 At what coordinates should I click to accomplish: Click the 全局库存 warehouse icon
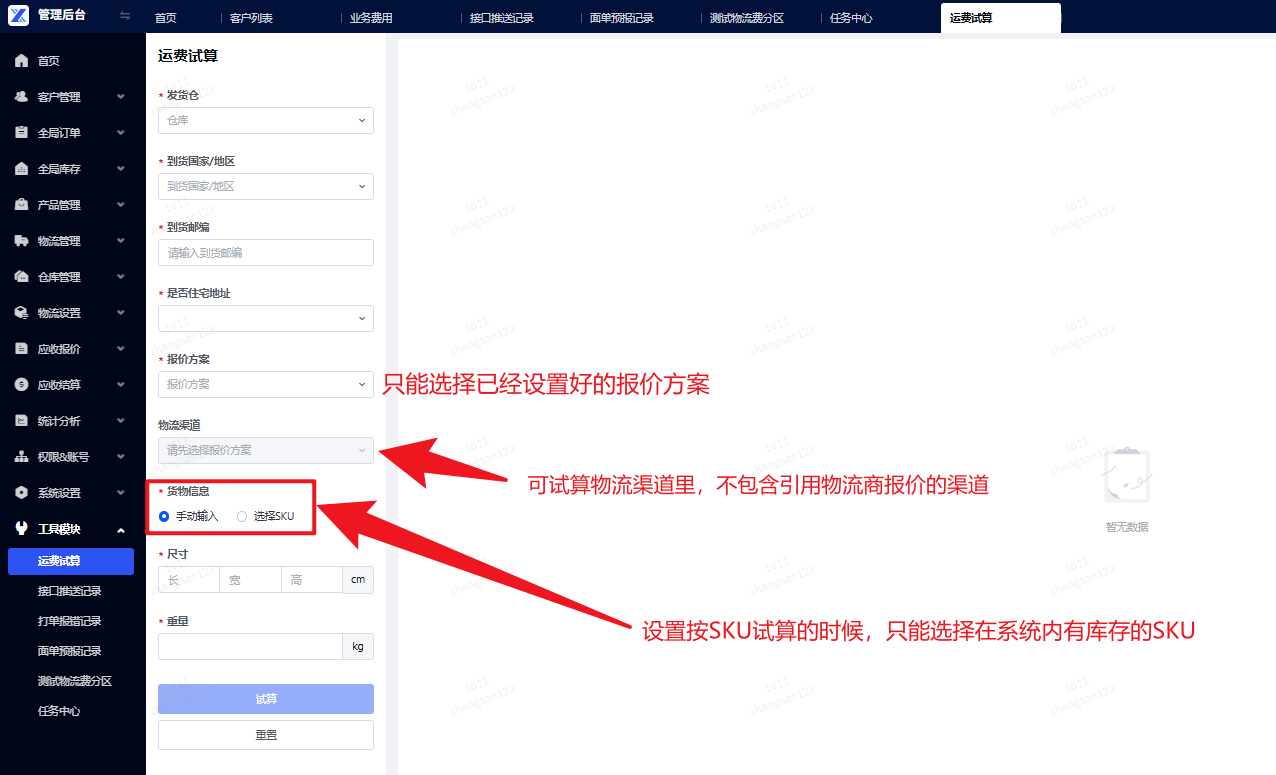point(21,169)
